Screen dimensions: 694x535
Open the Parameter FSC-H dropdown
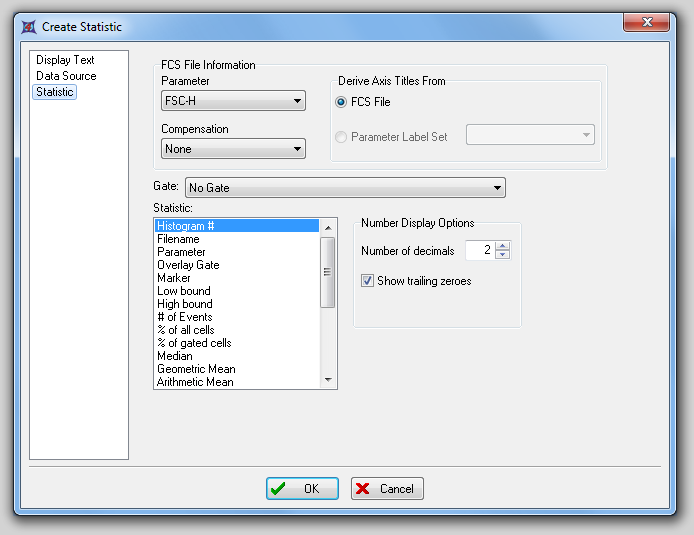[x=233, y=101]
